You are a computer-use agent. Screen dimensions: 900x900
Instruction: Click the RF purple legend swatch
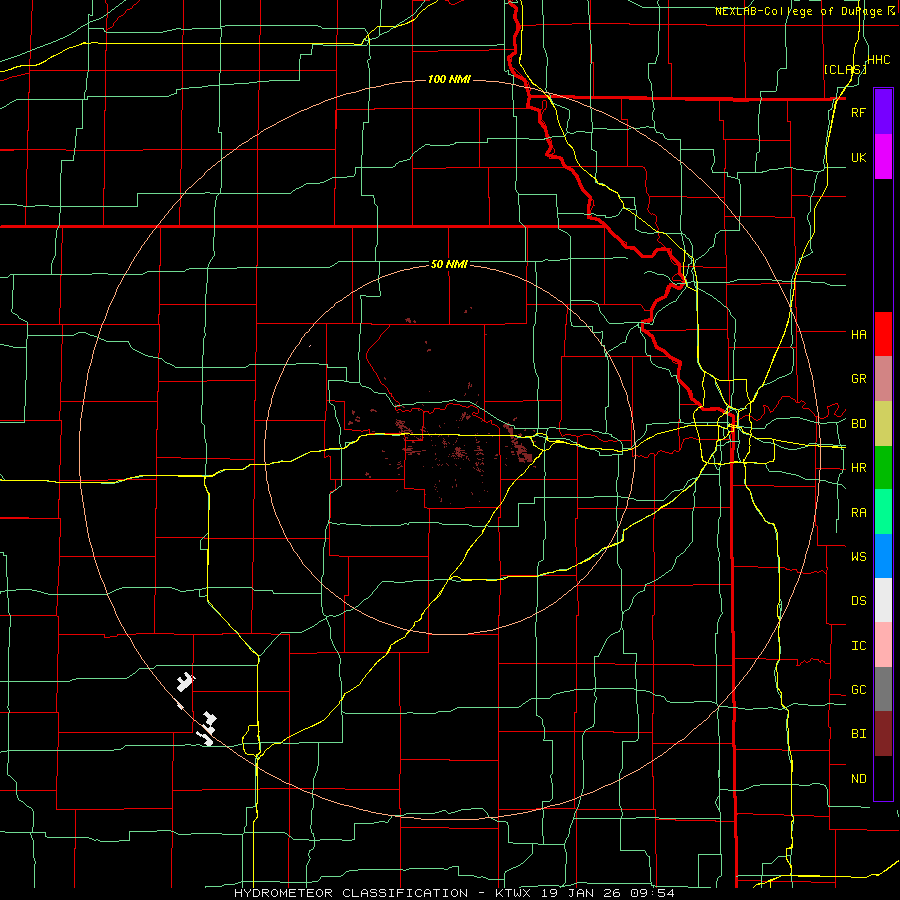883,112
